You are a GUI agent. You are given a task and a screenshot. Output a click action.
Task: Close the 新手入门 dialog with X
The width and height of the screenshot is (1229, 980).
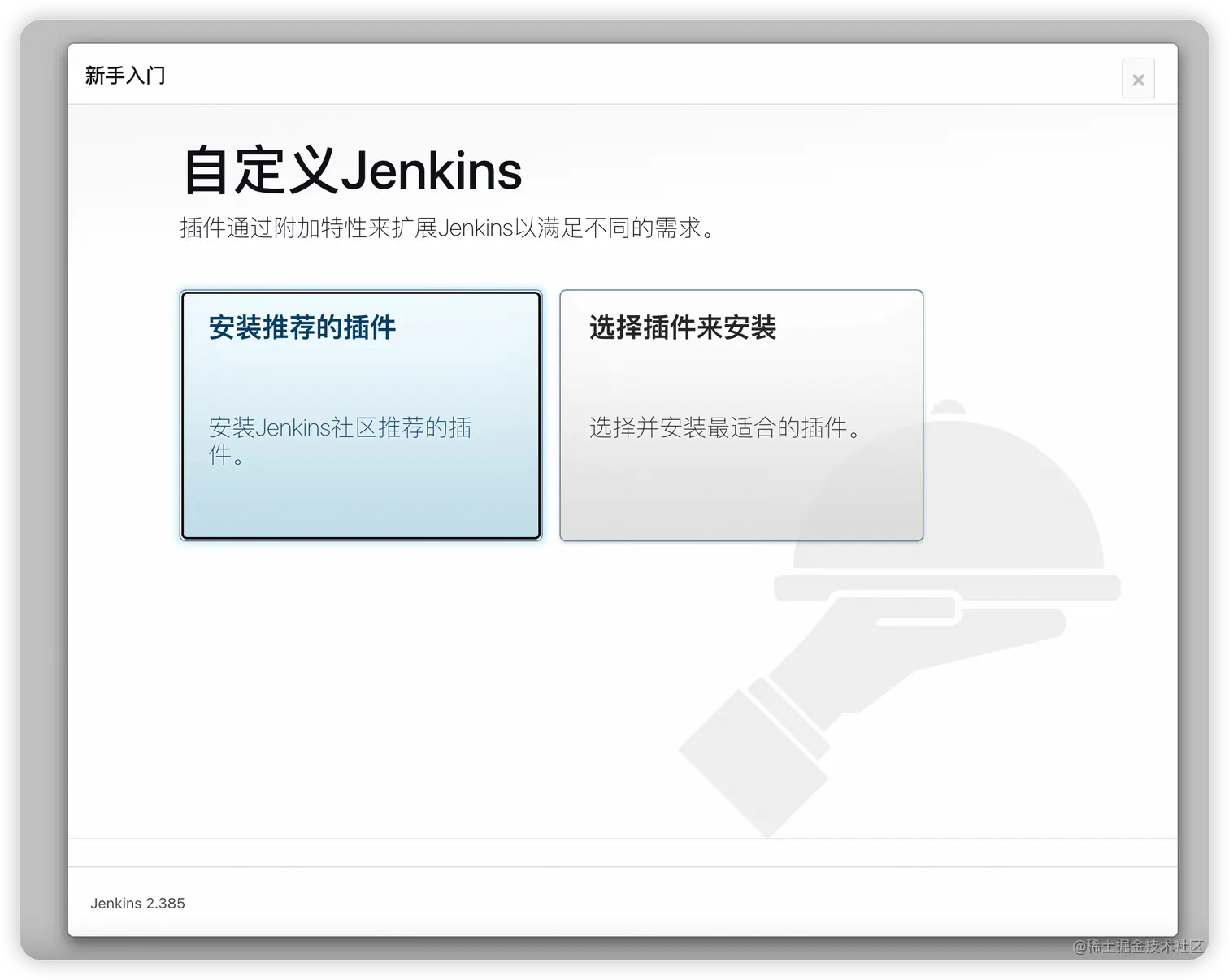[x=1138, y=80]
